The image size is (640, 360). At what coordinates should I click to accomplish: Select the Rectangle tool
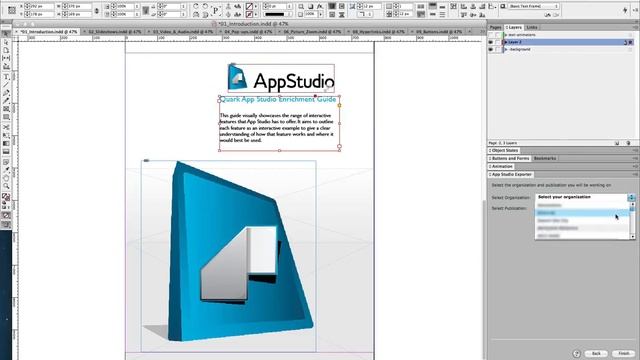6,117
